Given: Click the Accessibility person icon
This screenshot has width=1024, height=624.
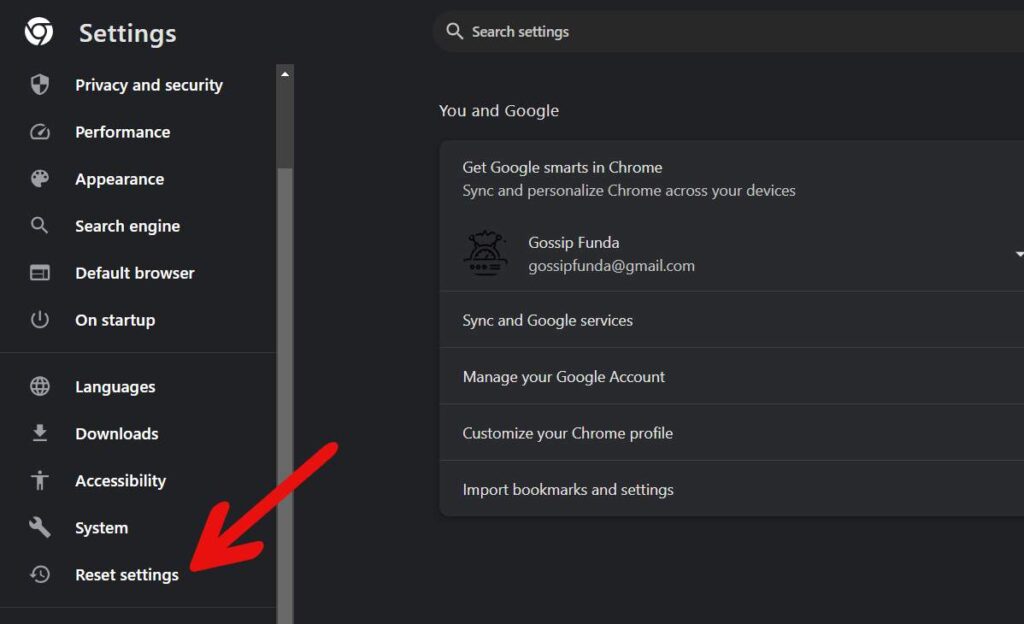Looking at the screenshot, I should coord(40,480).
